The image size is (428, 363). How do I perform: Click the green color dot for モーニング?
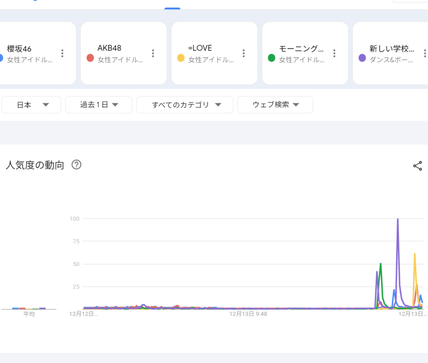point(271,58)
